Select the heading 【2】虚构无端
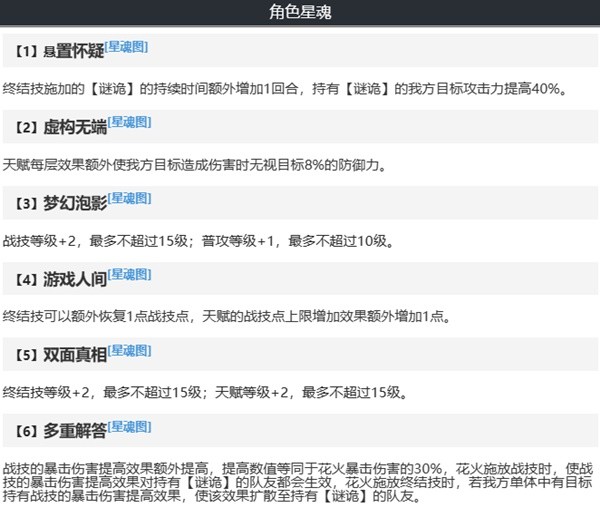 62,127
